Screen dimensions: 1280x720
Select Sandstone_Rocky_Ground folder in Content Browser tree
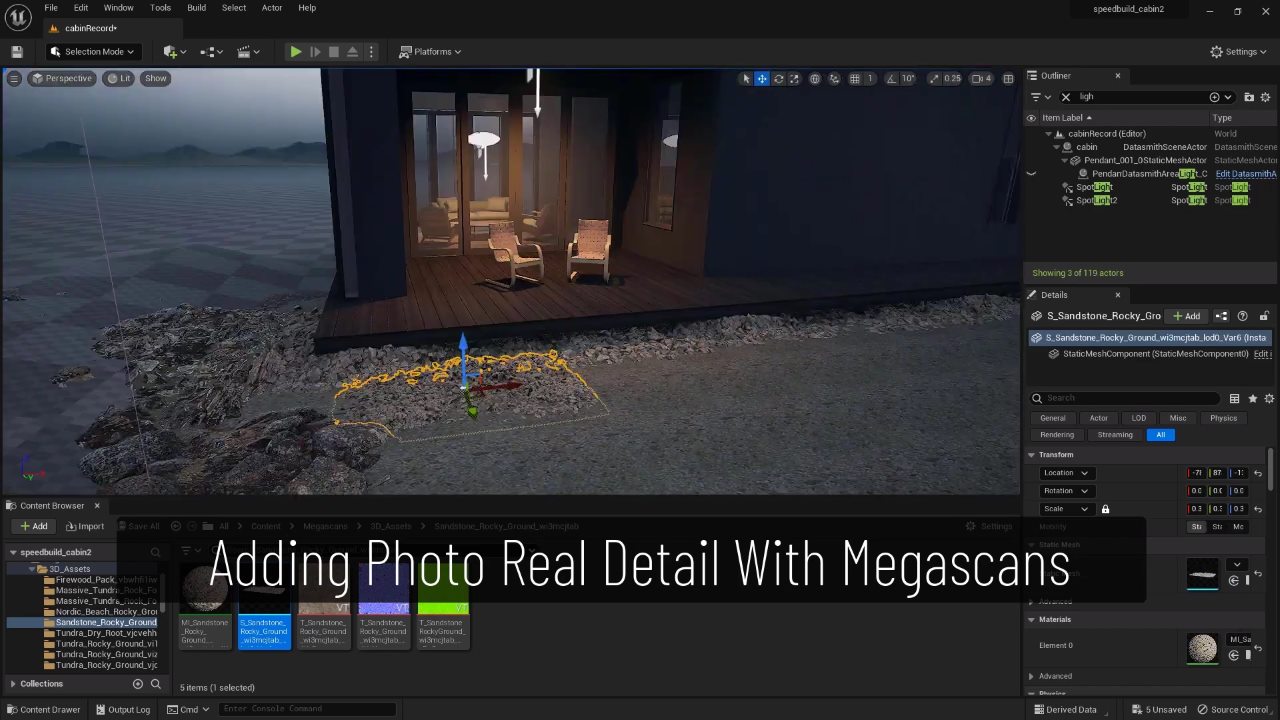106,622
